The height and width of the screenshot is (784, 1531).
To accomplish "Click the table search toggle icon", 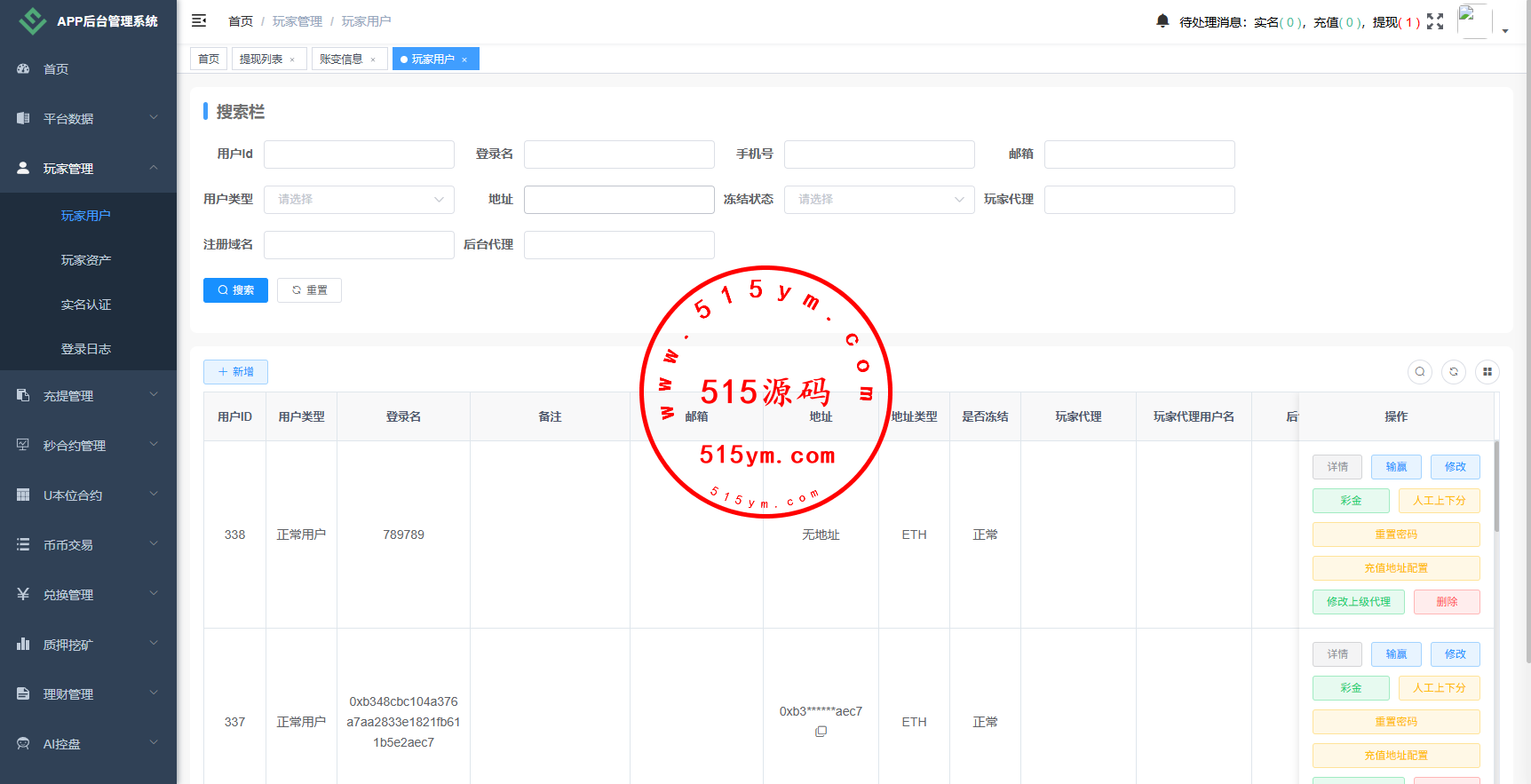I will tap(1420, 372).
